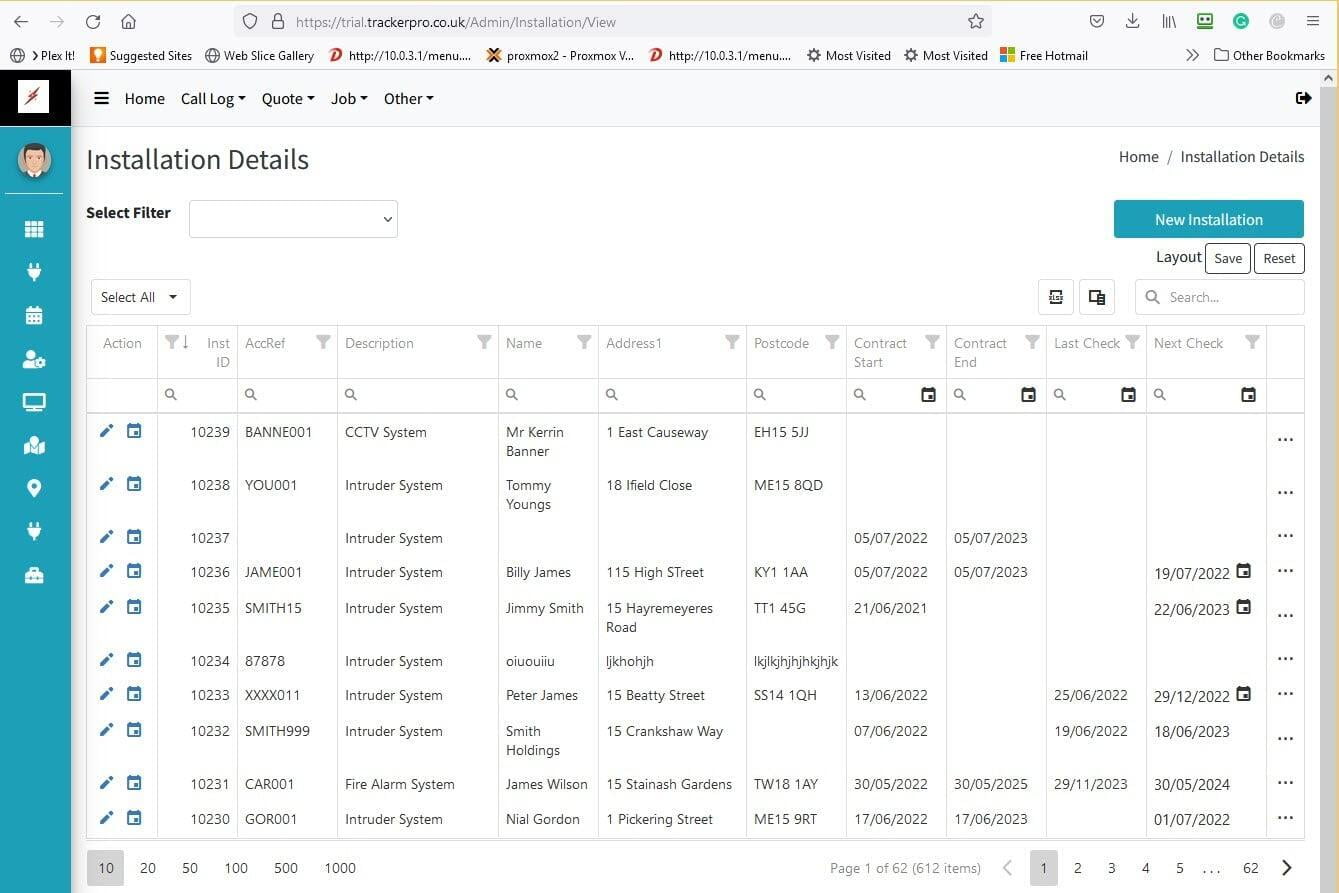1339x893 pixels.
Task: Open the toolbox icon in left sidebar
Action: coord(34,575)
